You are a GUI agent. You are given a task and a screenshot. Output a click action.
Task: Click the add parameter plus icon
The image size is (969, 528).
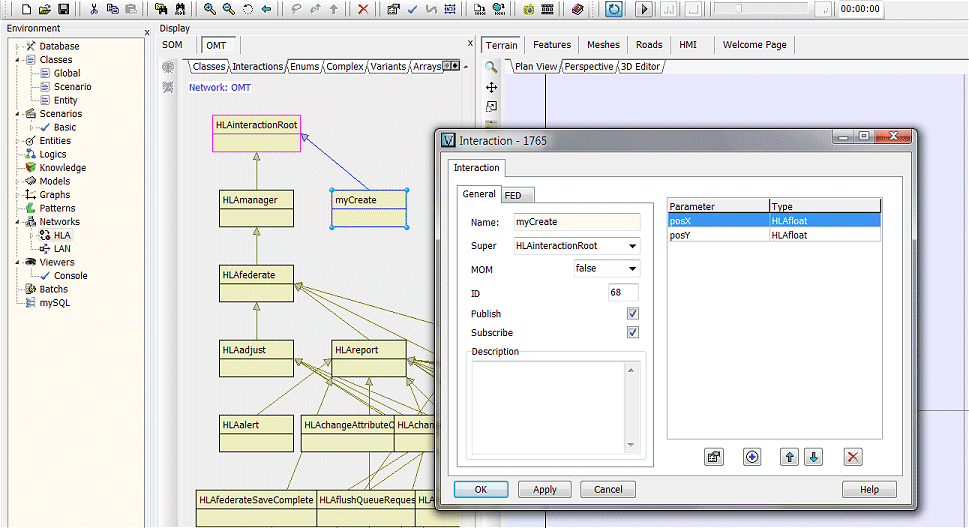click(752, 457)
